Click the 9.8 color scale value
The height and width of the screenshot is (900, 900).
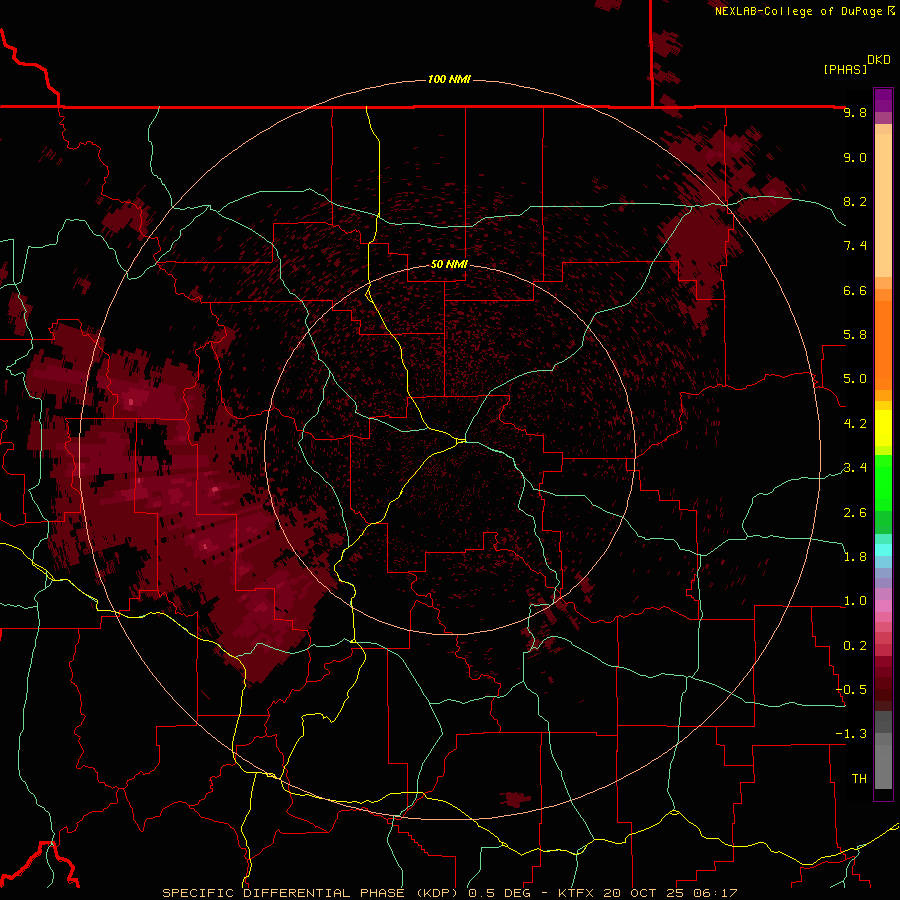point(855,112)
